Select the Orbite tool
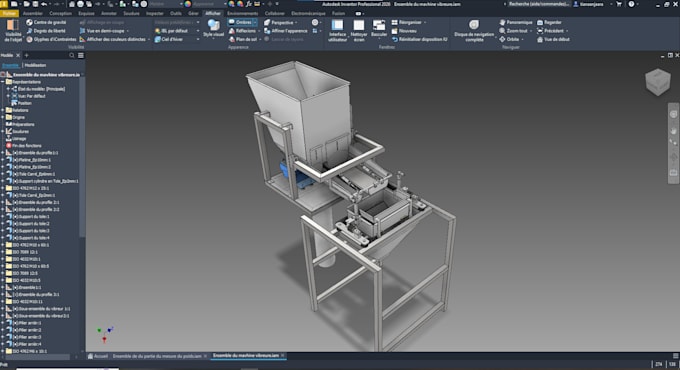This screenshot has height=370, width=680. click(510, 39)
